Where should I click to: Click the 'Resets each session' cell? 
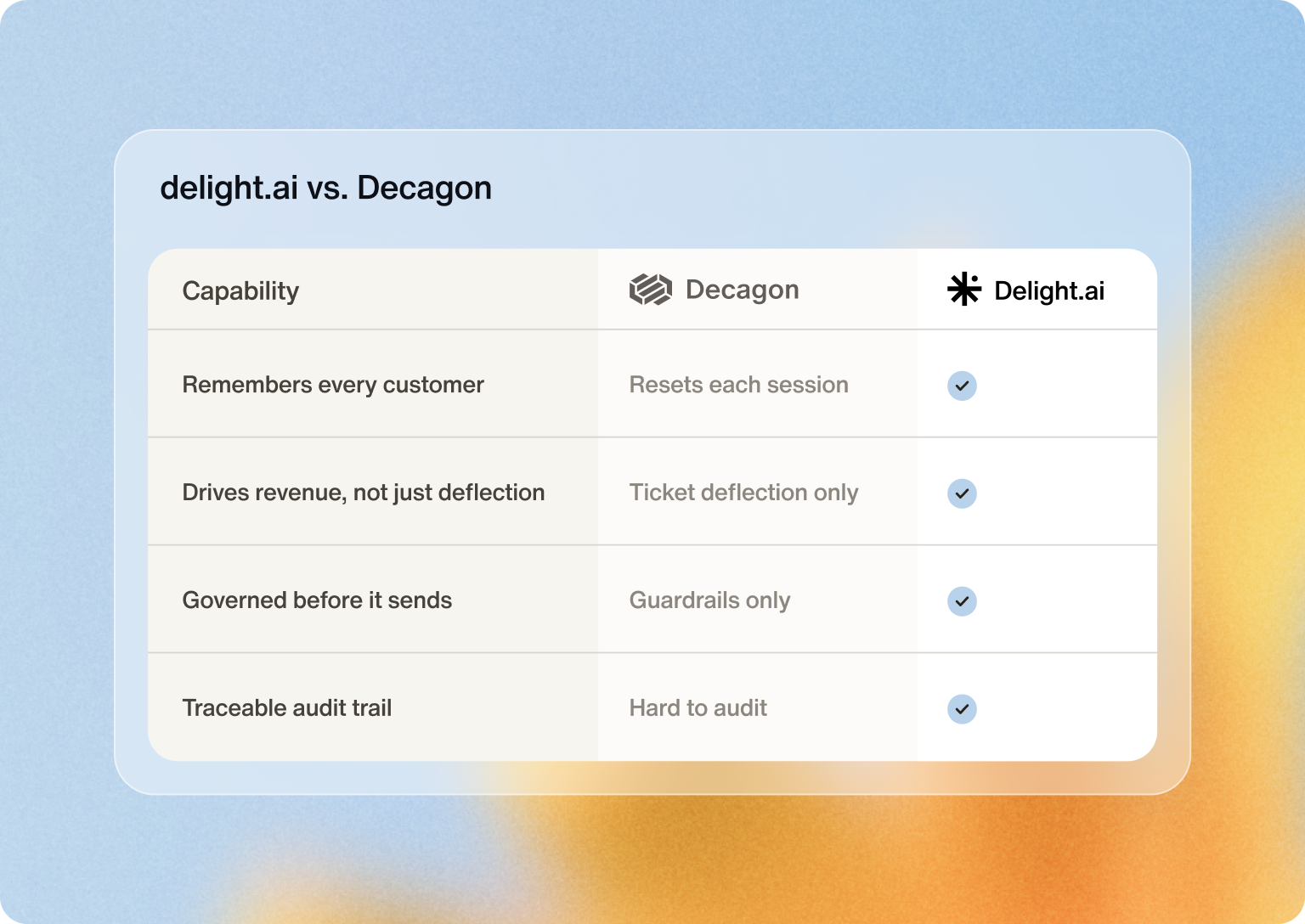(739, 385)
